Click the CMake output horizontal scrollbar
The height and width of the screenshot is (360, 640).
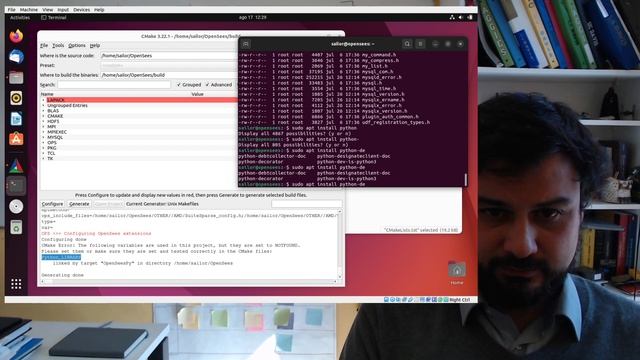189,281
